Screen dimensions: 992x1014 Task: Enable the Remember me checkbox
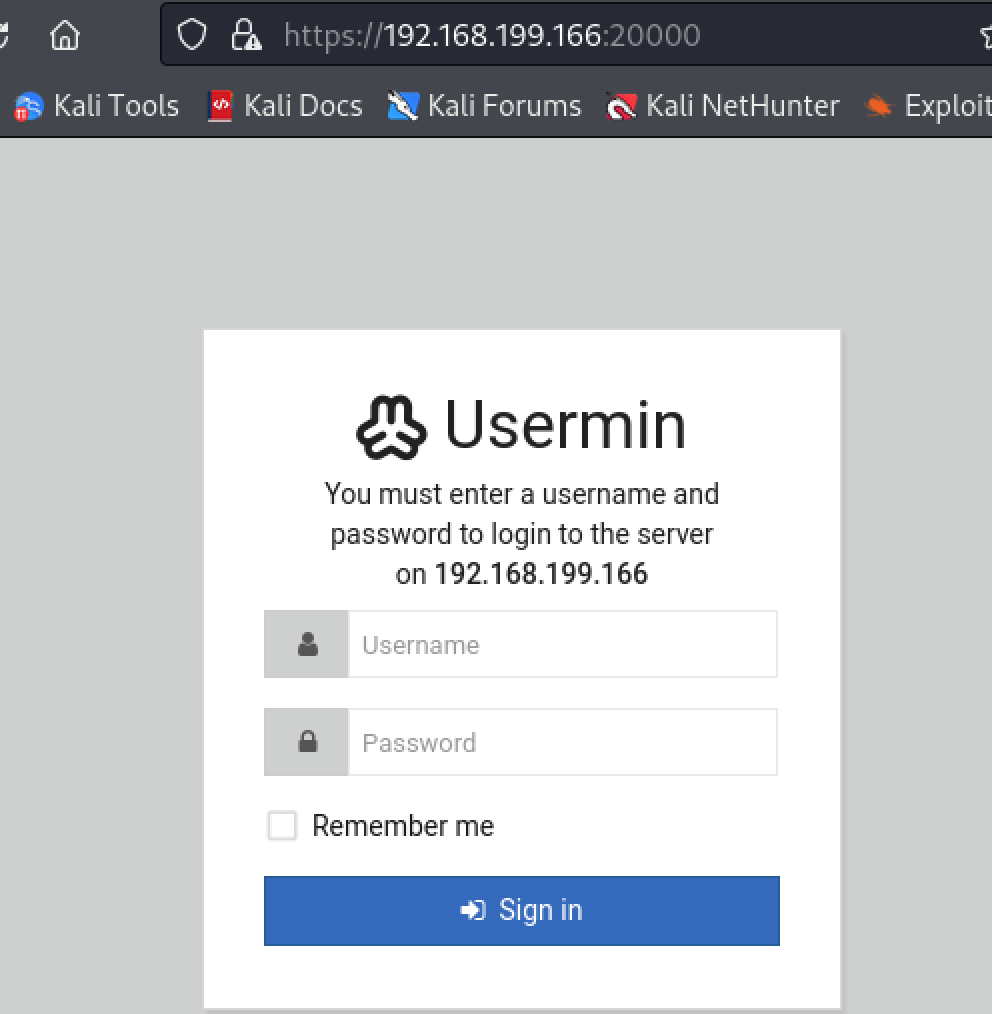[x=282, y=826]
